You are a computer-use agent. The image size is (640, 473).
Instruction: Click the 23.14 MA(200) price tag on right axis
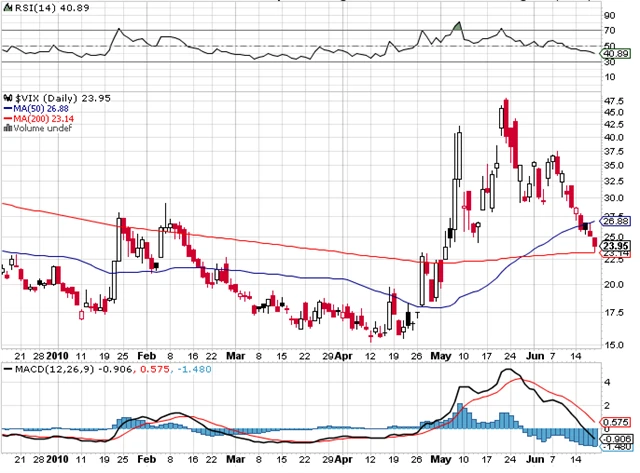tap(615, 253)
